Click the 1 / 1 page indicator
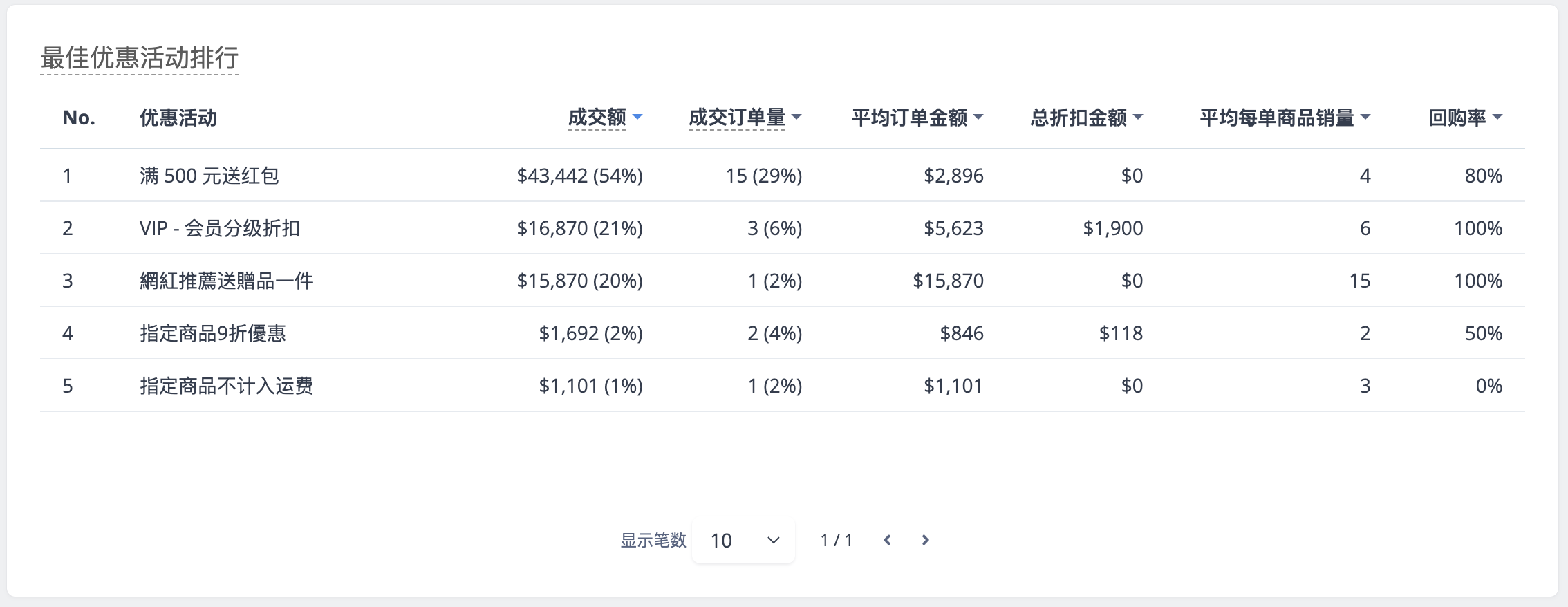The width and height of the screenshot is (1568, 607). [837, 541]
